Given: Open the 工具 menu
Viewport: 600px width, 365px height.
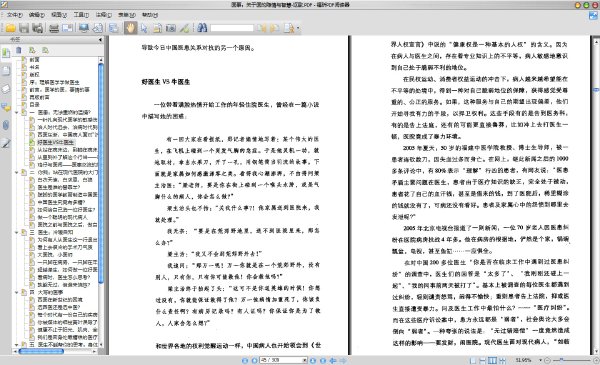Looking at the screenshot, I should point(81,15).
